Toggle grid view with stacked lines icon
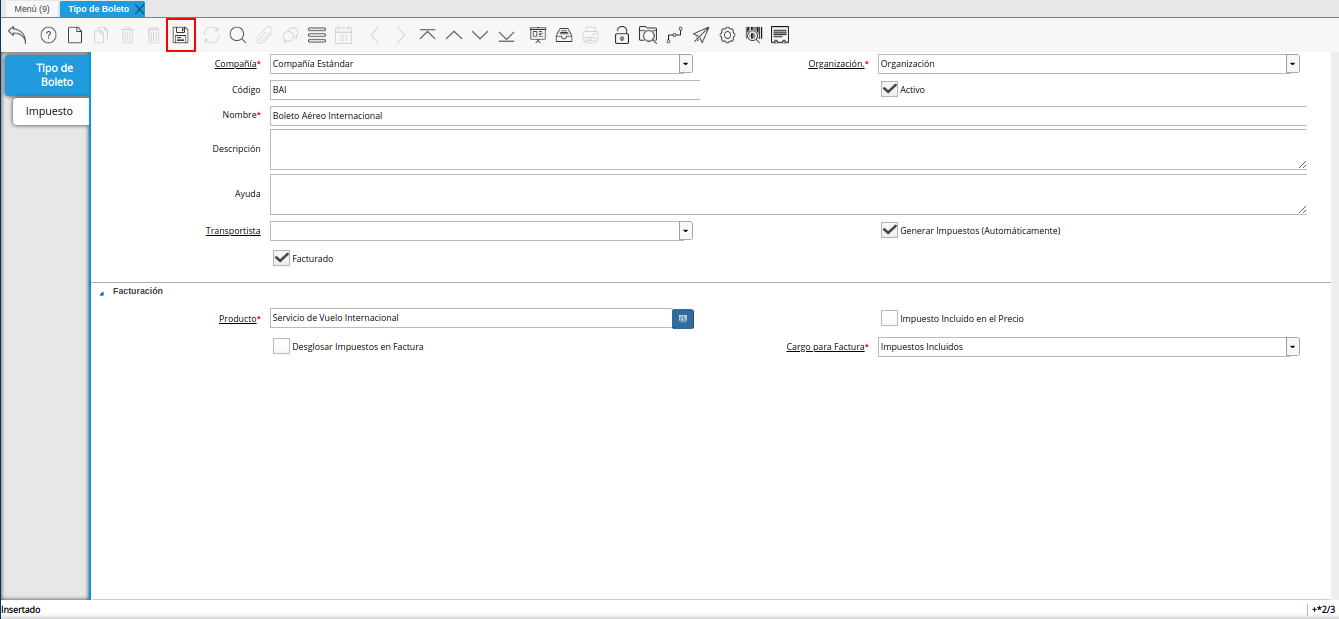This screenshot has width=1339, height=619. [x=317, y=35]
